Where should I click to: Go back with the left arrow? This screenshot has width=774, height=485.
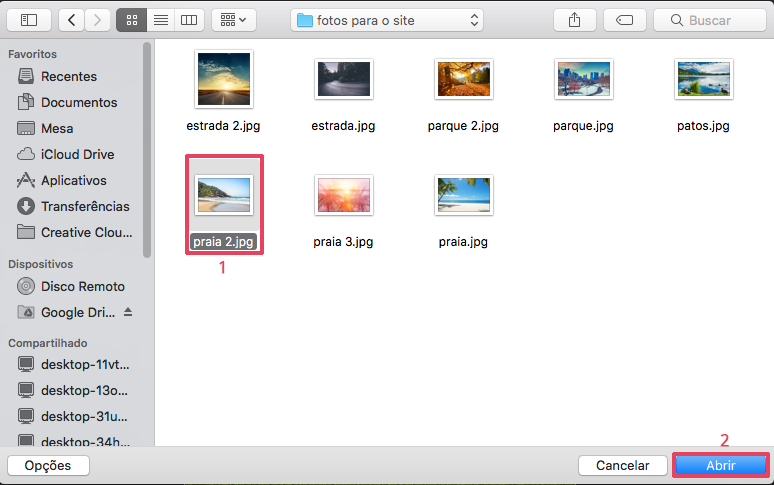(x=72, y=20)
